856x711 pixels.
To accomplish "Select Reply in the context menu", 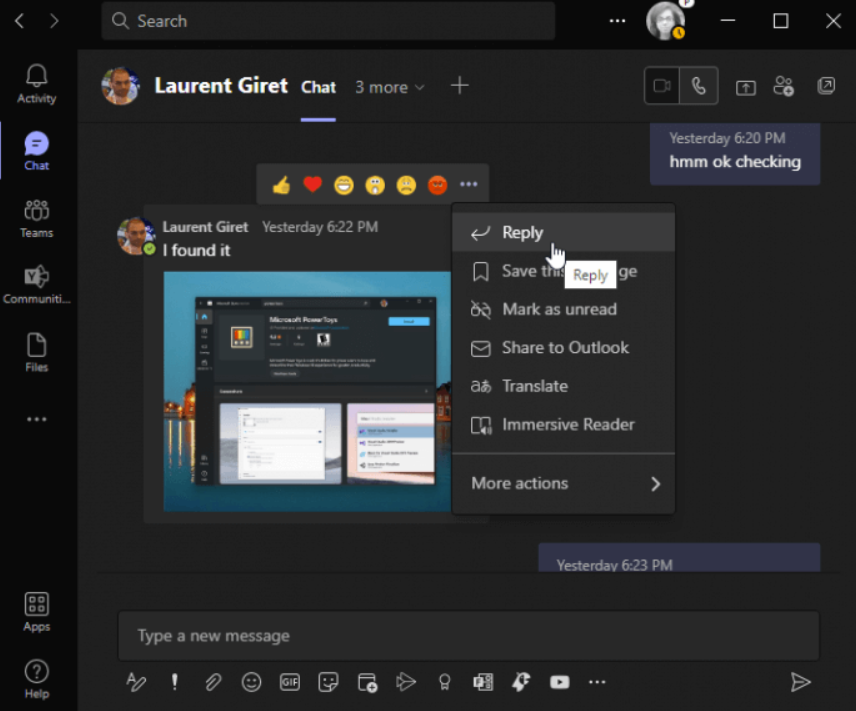I will click(563, 233).
